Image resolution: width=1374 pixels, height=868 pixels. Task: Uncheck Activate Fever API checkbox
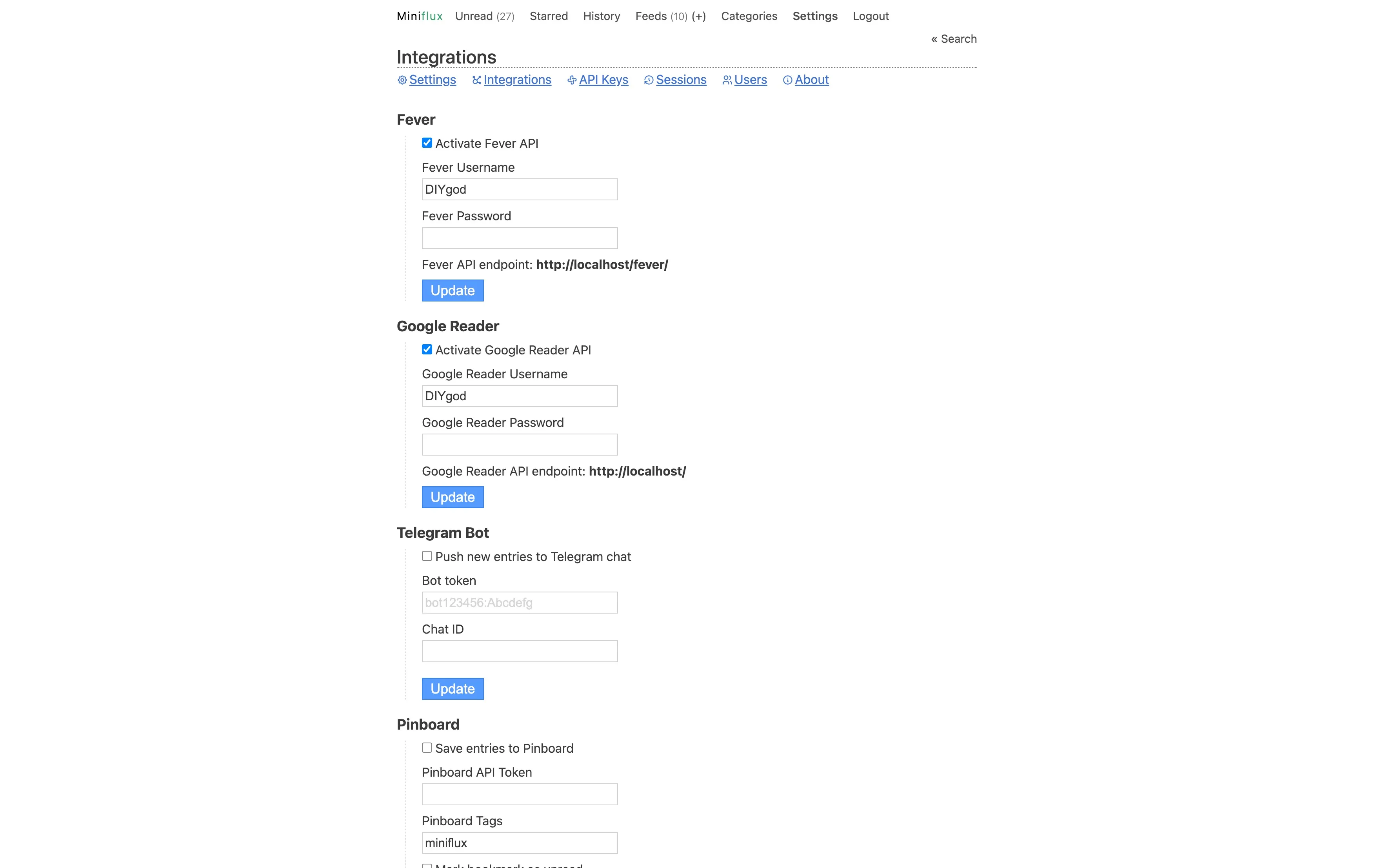[427, 143]
